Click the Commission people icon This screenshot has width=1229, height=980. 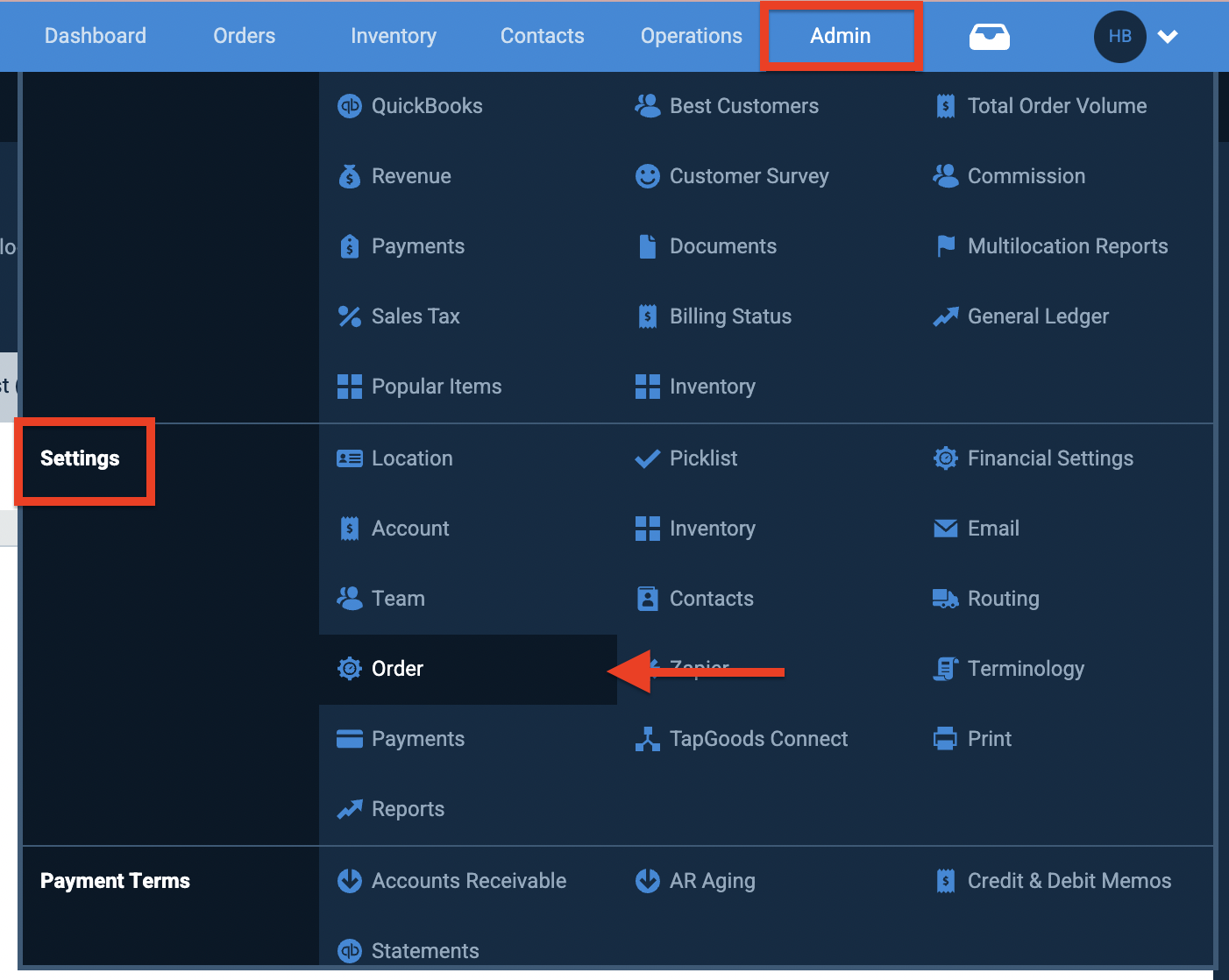pos(946,176)
